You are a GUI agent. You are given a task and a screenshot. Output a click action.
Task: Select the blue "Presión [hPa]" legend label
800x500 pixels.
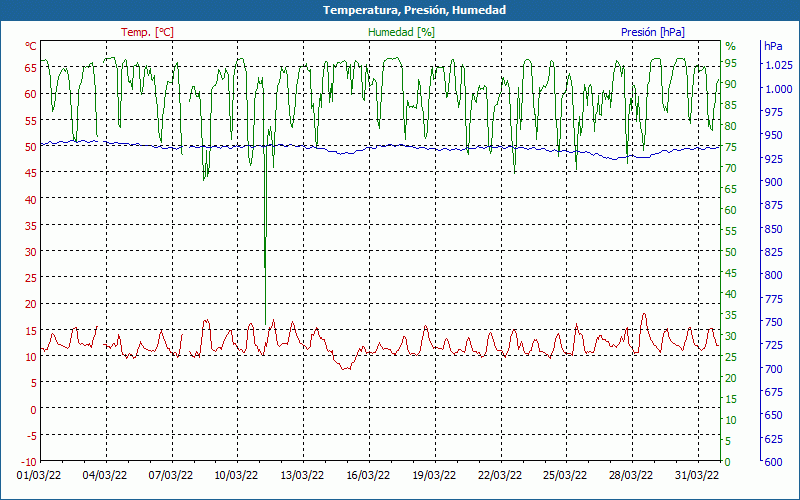tap(653, 32)
